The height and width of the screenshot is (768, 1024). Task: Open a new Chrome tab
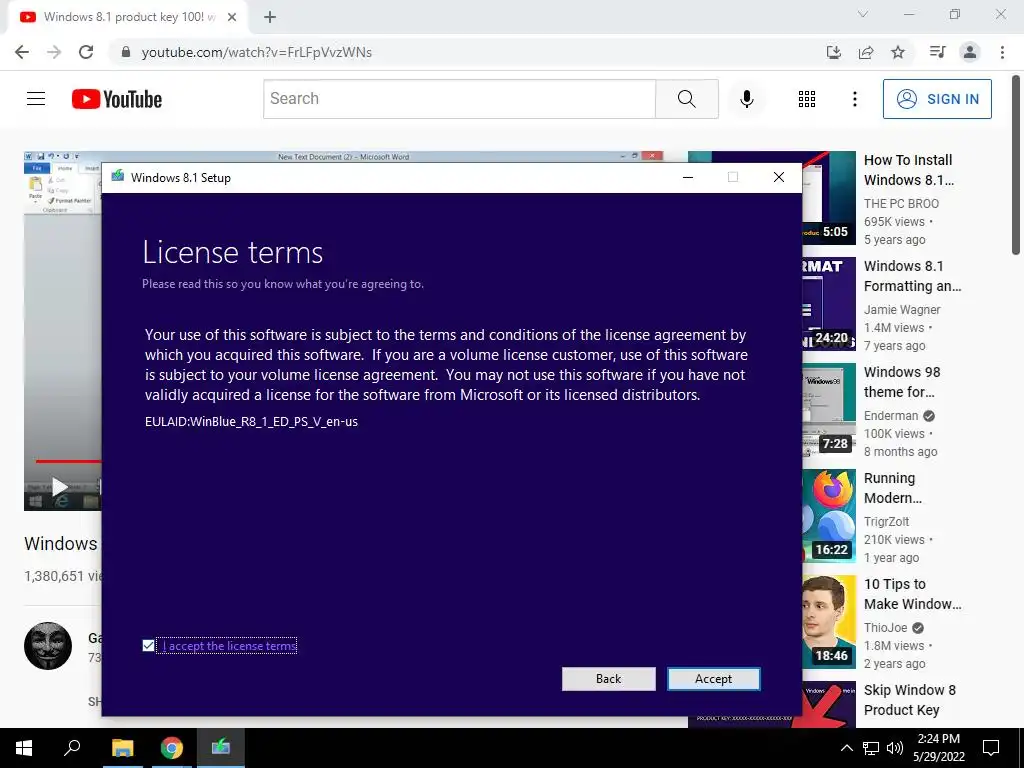pyautogui.click(x=270, y=17)
